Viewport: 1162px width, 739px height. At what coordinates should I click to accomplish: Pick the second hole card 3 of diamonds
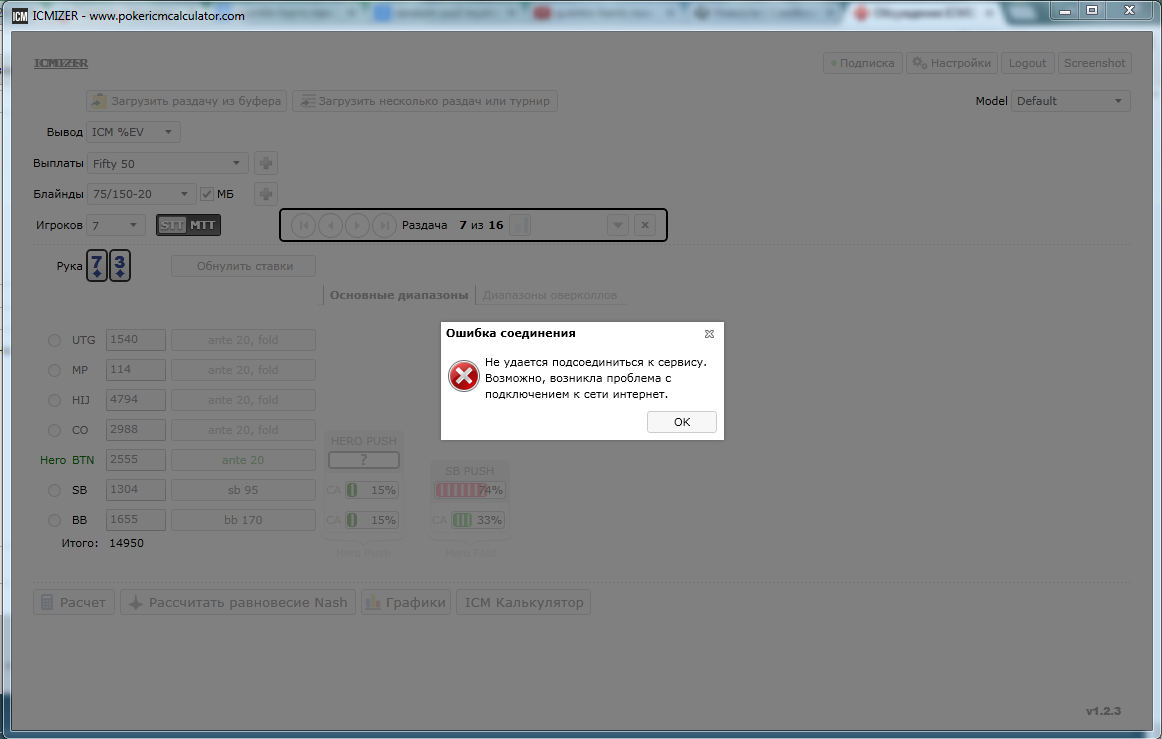point(120,266)
